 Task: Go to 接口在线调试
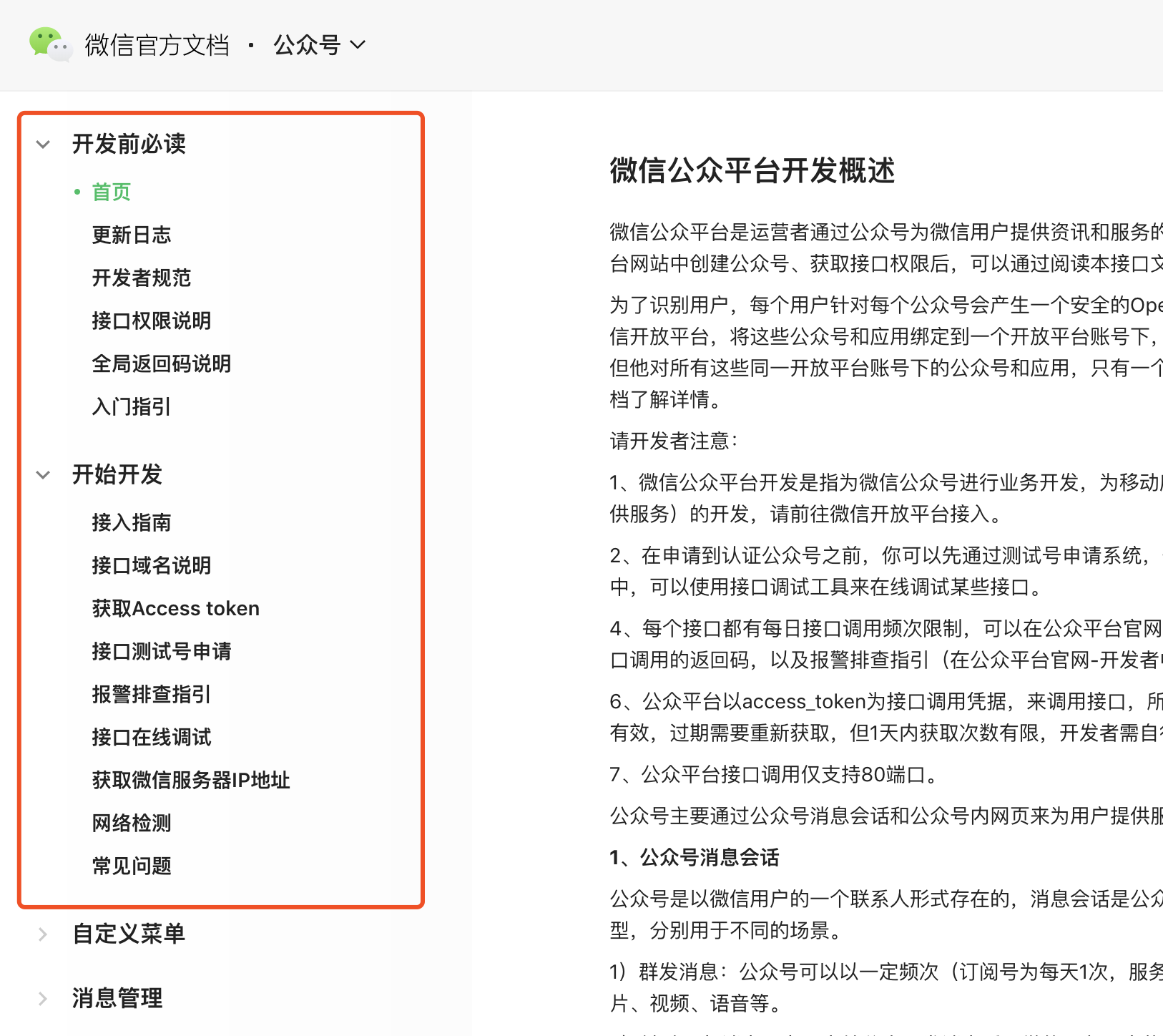[x=152, y=737]
